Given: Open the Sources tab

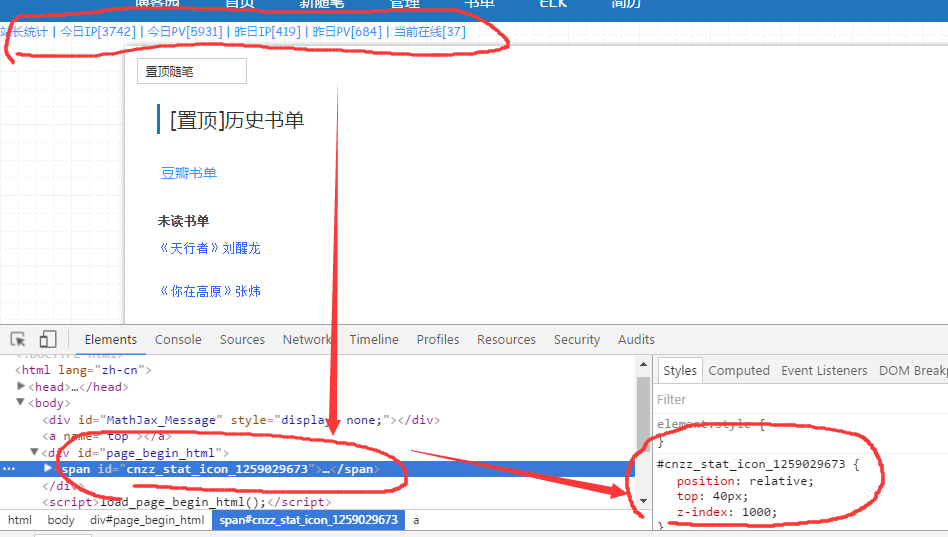Looking at the screenshot, I should tap(242, 339).
